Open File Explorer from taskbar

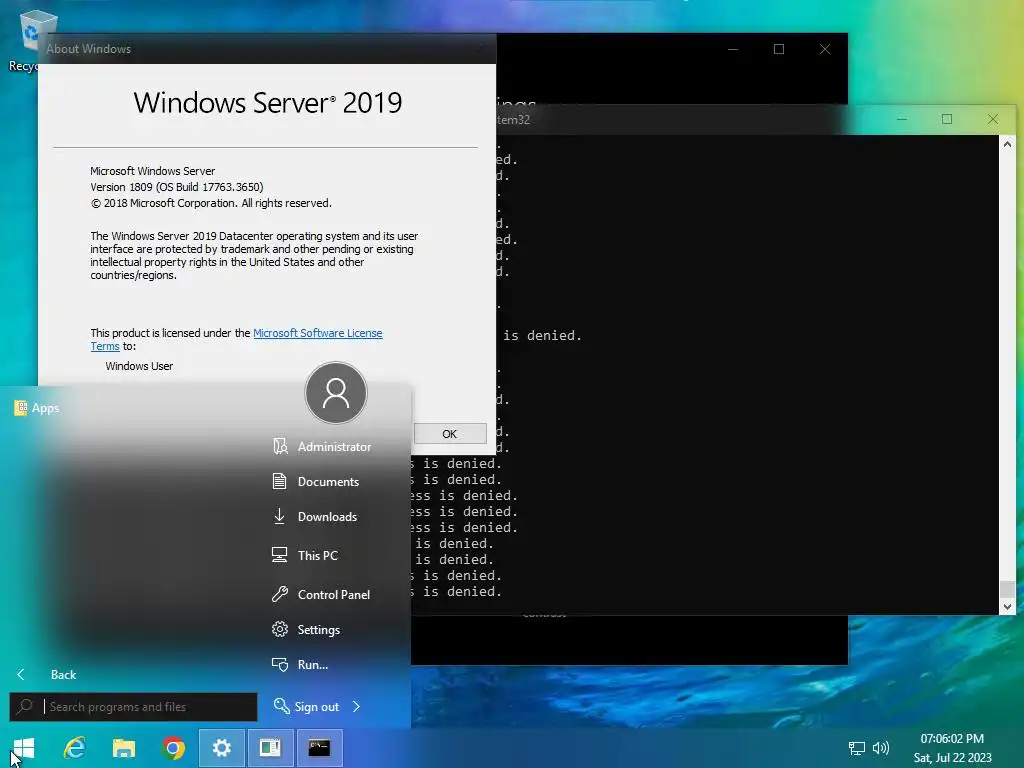click(123, 748)
